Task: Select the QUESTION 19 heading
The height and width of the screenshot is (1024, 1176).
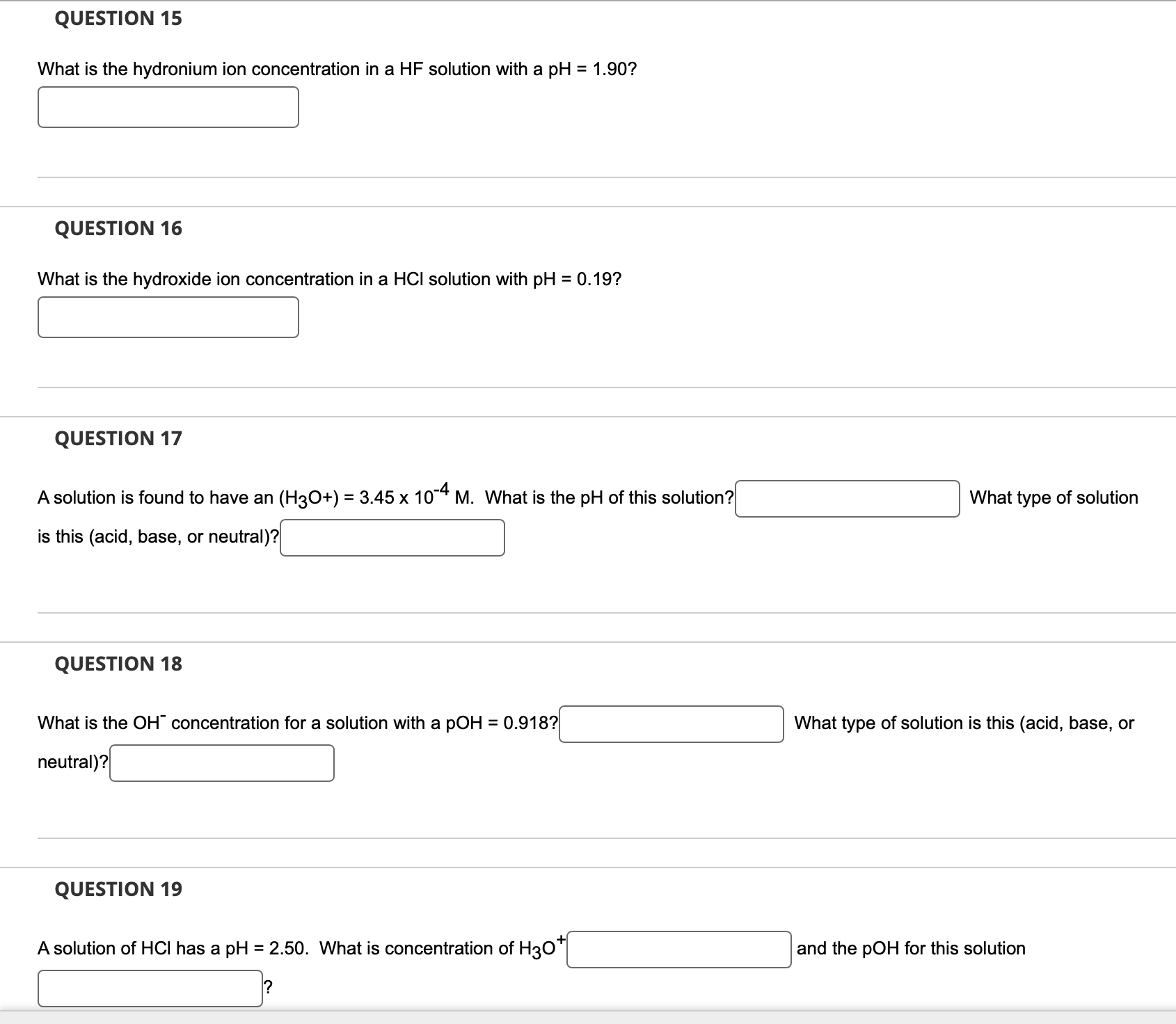Action: click(x=118, y=888)
